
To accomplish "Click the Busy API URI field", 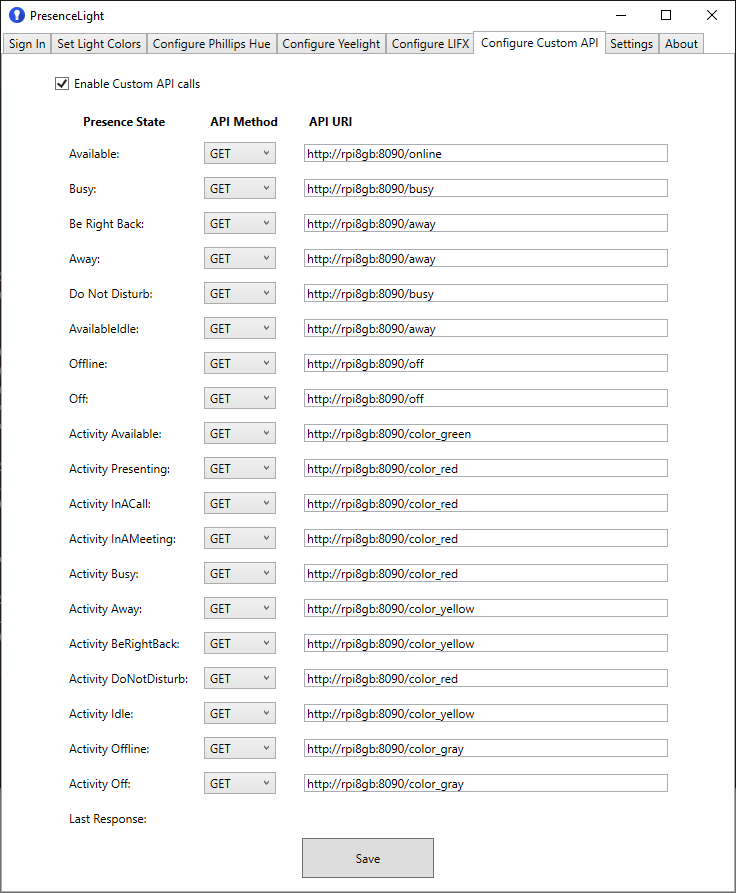I will [485, 188].
